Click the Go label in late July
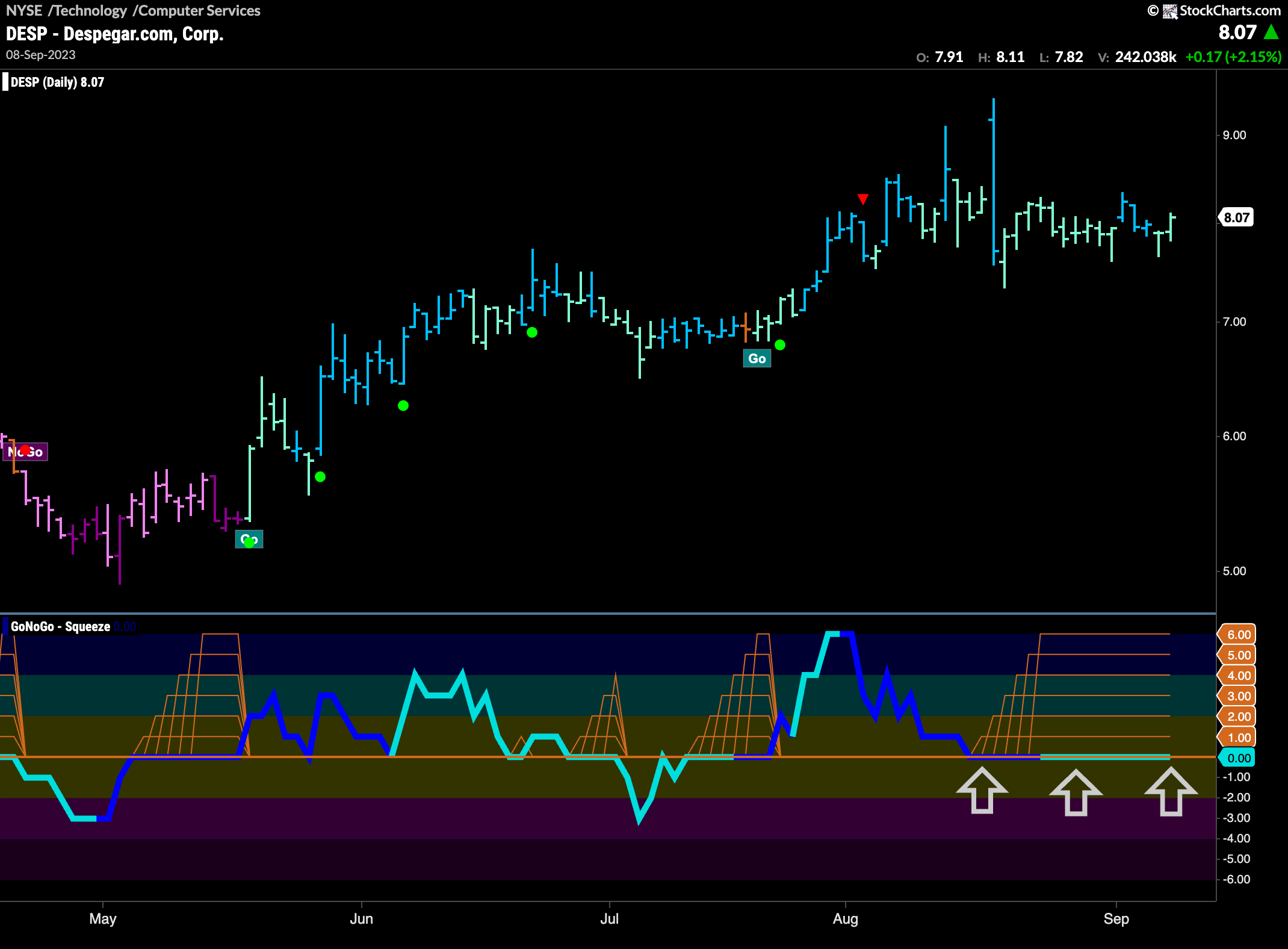Viewport: 1288px width, 949px height. 757,358
